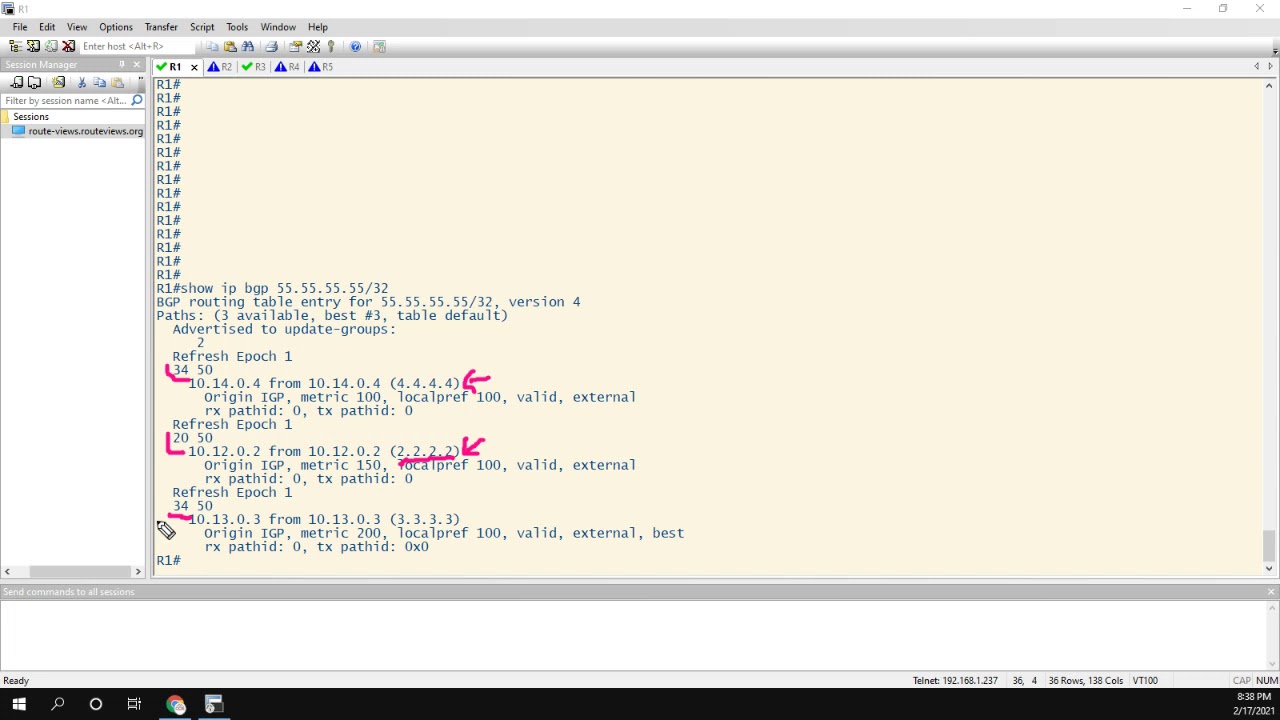Open Find with the binoculars icon
This screenshot has width=1280, height=720.
tap(248, 46)
